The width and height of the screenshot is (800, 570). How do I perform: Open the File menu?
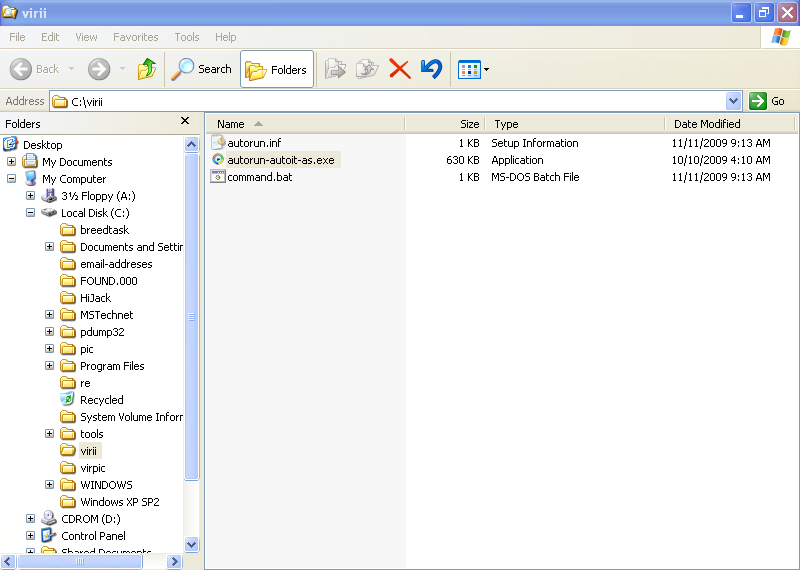pyautogui.click(x=17, y=37)
